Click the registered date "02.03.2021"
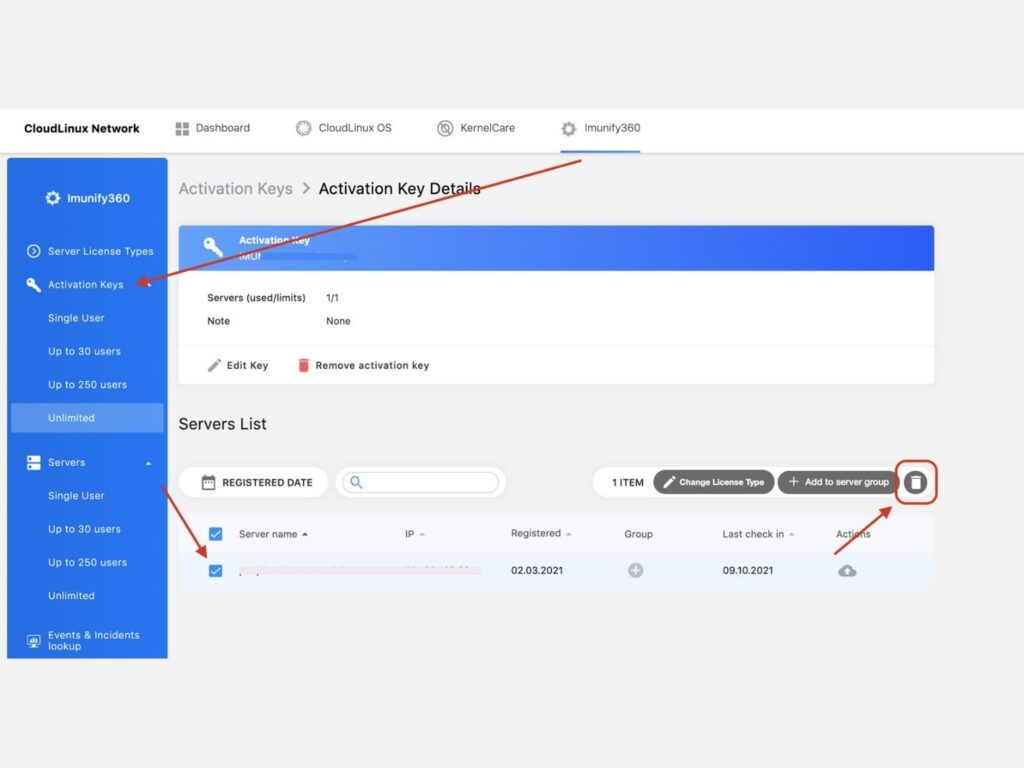Screen dimensions: 1024x768 click(x=537, y=571)
